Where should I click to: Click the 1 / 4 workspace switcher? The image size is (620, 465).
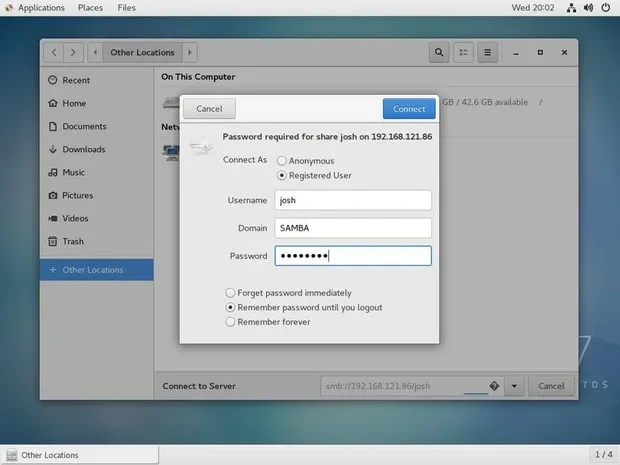click(604, 455)
